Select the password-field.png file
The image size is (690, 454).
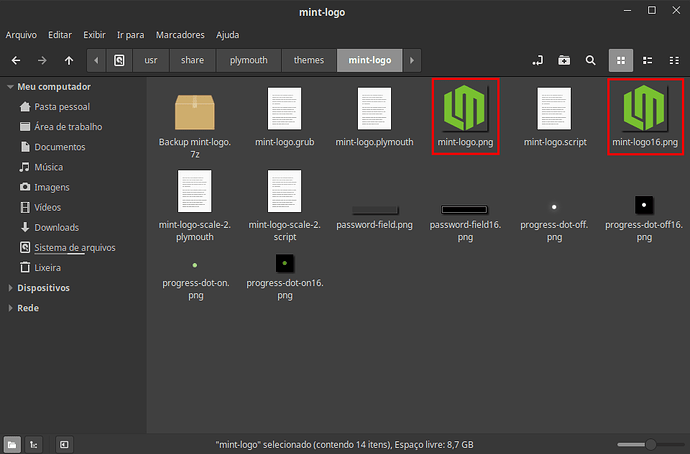[374, 210]
